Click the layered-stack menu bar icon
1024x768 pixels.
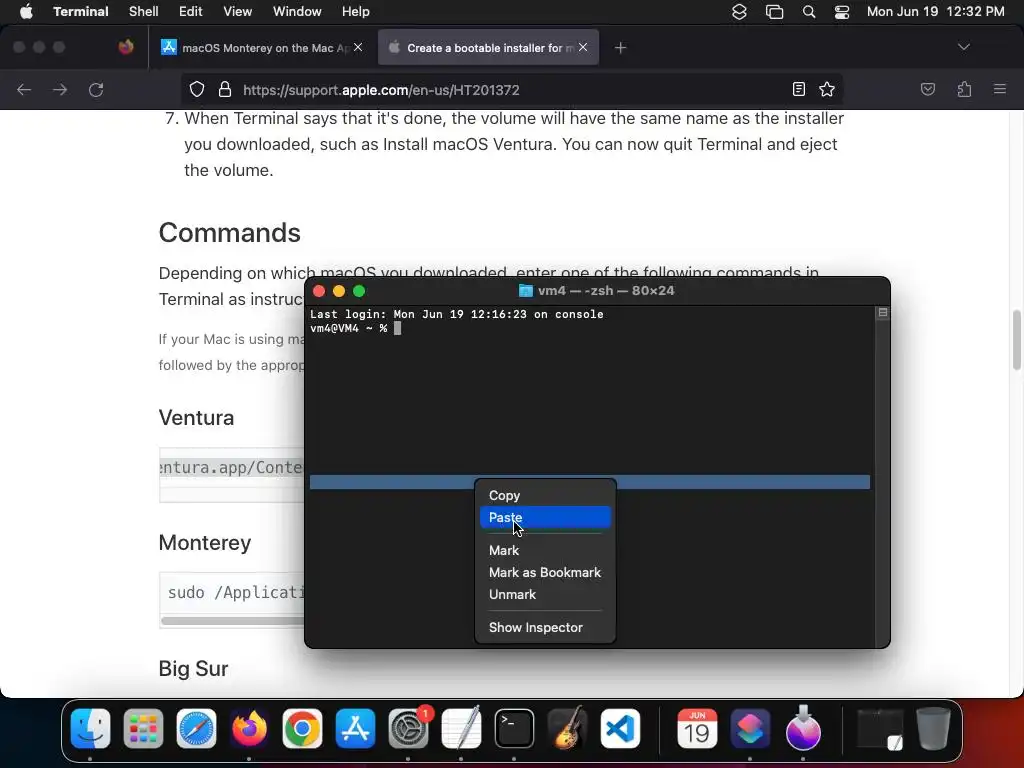pos(739,12)
